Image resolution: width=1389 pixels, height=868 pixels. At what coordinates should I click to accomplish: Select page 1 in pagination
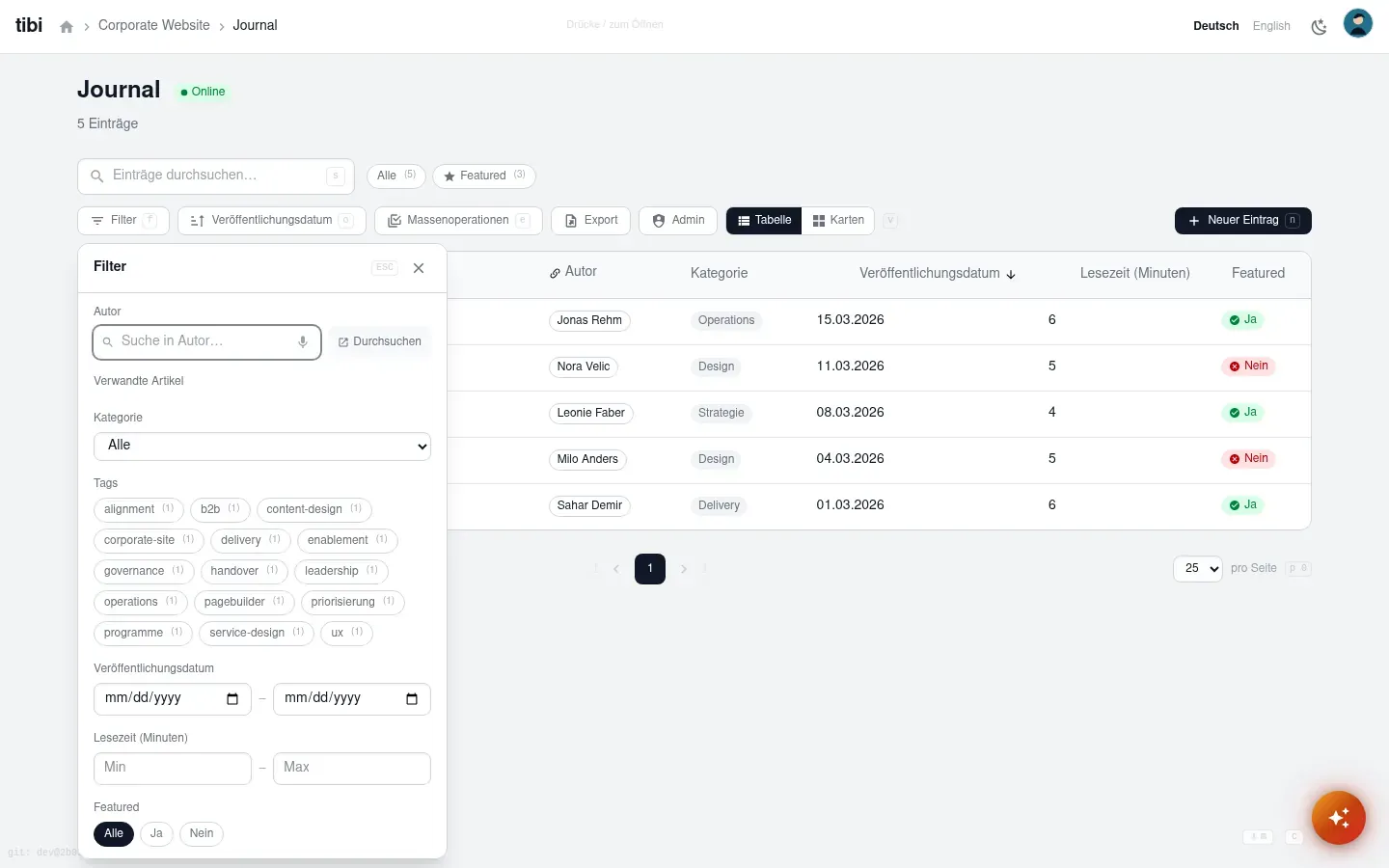click(650, 569)
